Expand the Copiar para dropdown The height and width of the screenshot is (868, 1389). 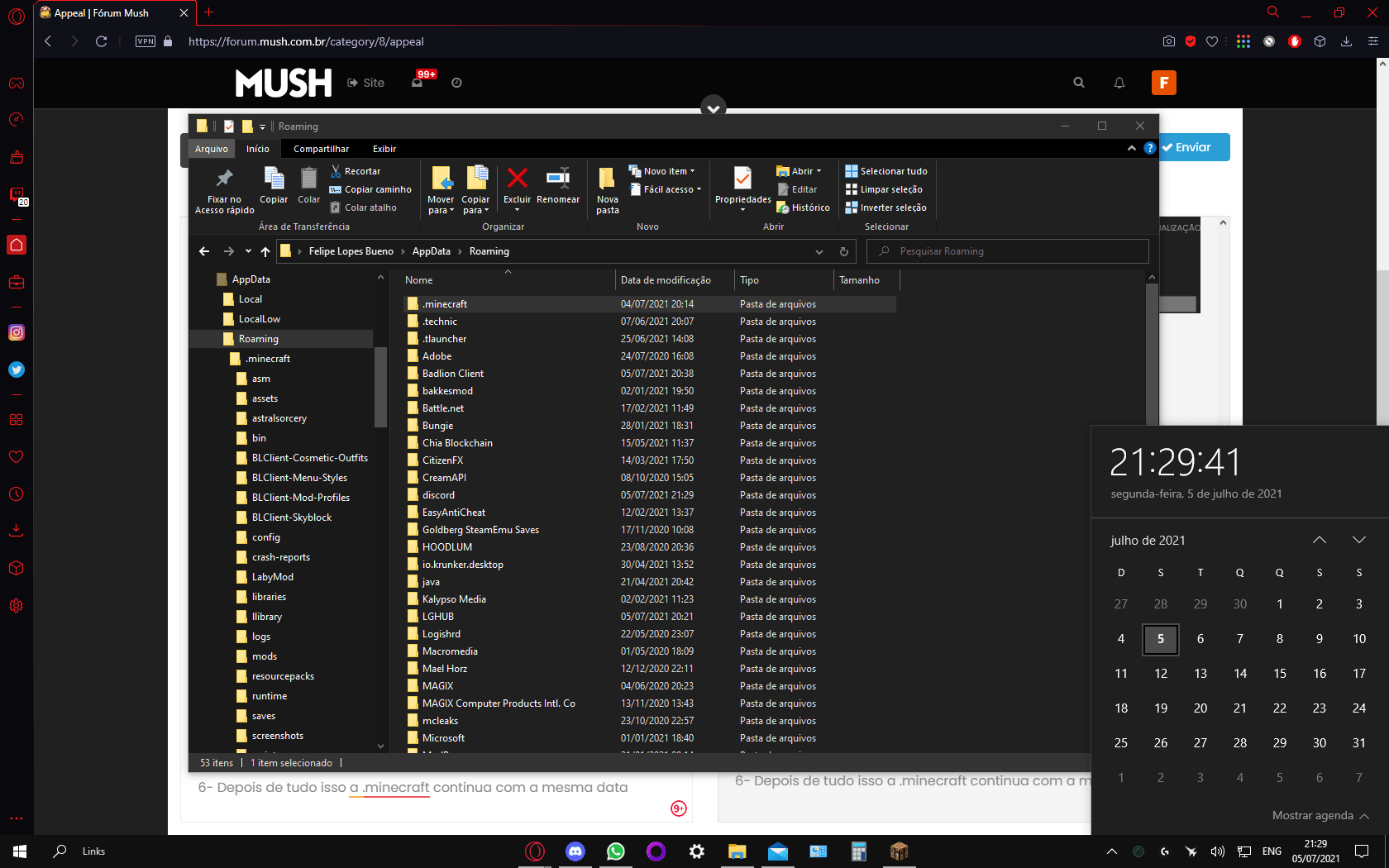pyautogui.click(x=475, y=205)
